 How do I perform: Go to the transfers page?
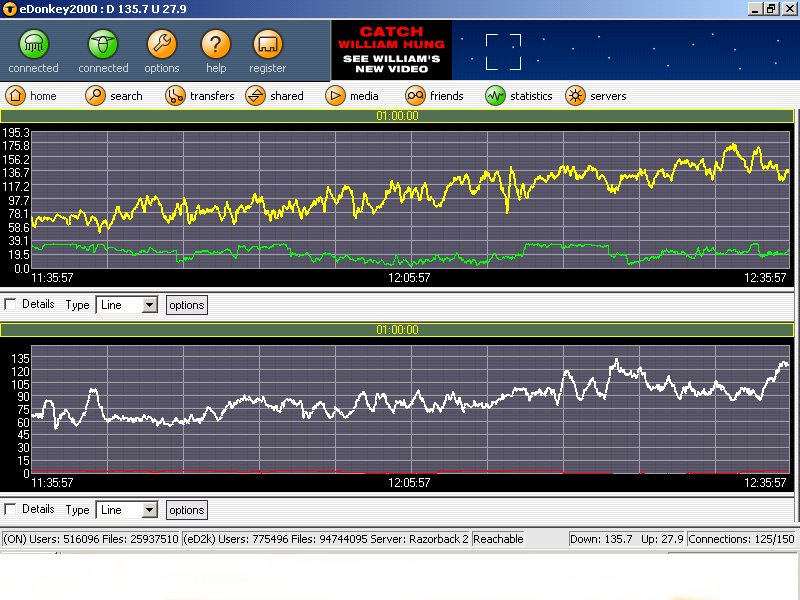click(x=175, y=96)
